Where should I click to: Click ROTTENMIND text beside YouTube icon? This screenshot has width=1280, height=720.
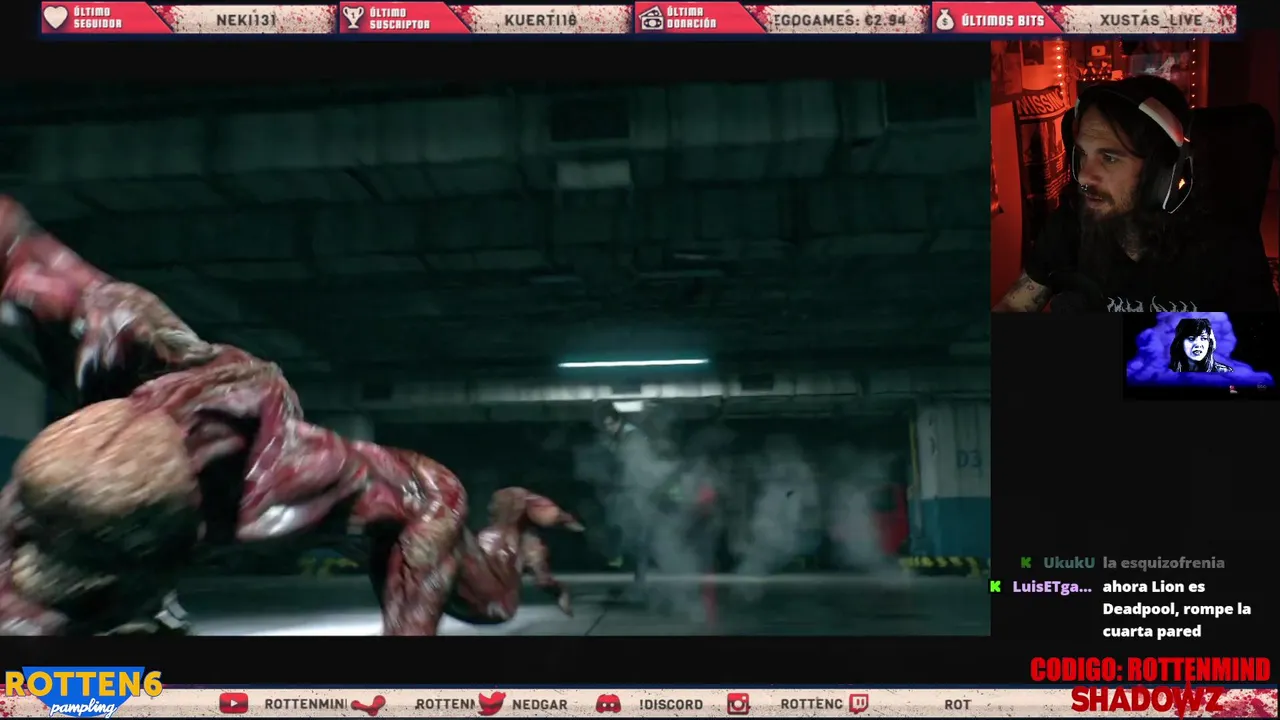pyautogui.click(x=305, y=704)
